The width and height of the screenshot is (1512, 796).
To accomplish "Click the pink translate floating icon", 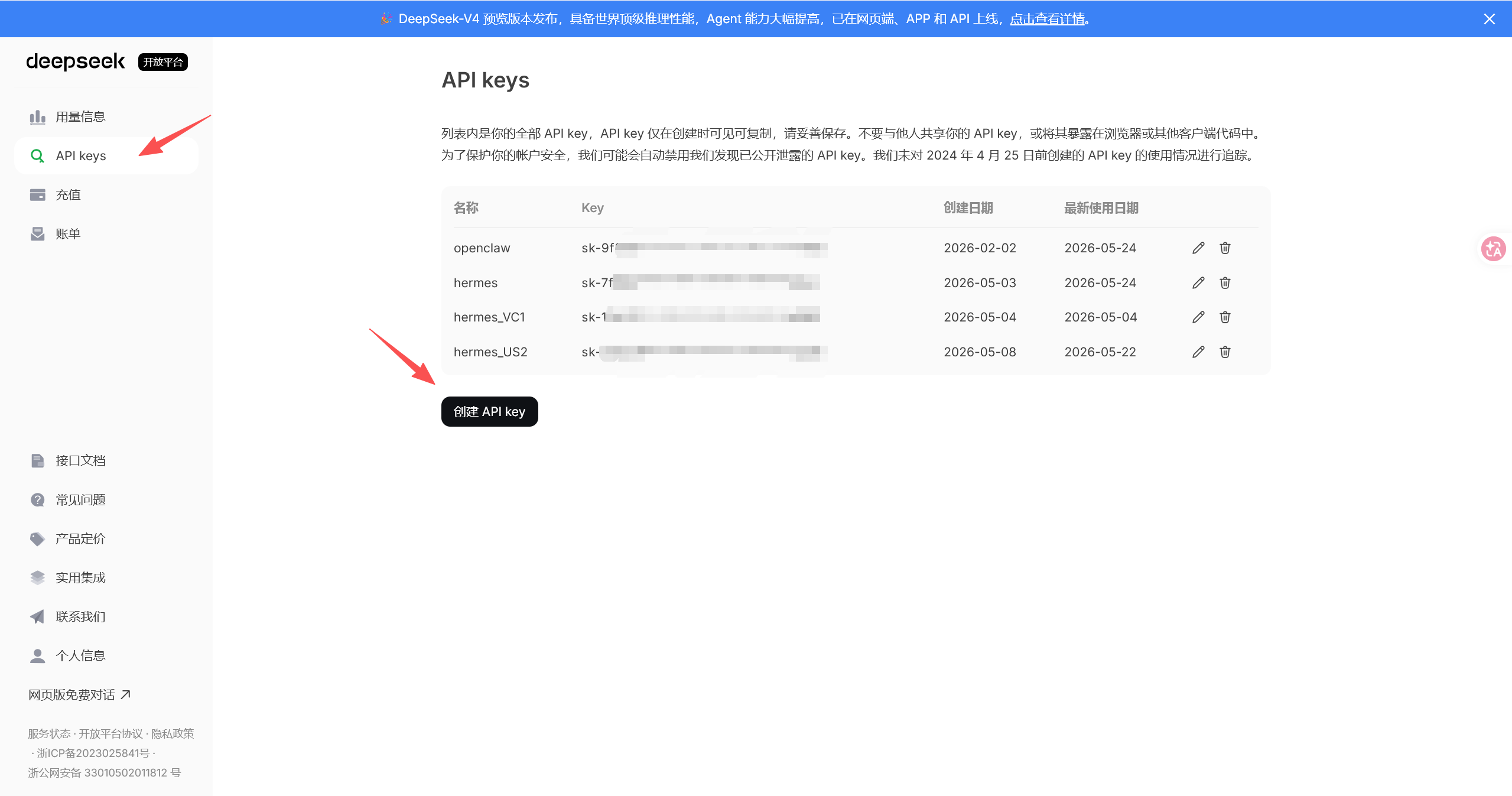I will [1493, 249].
